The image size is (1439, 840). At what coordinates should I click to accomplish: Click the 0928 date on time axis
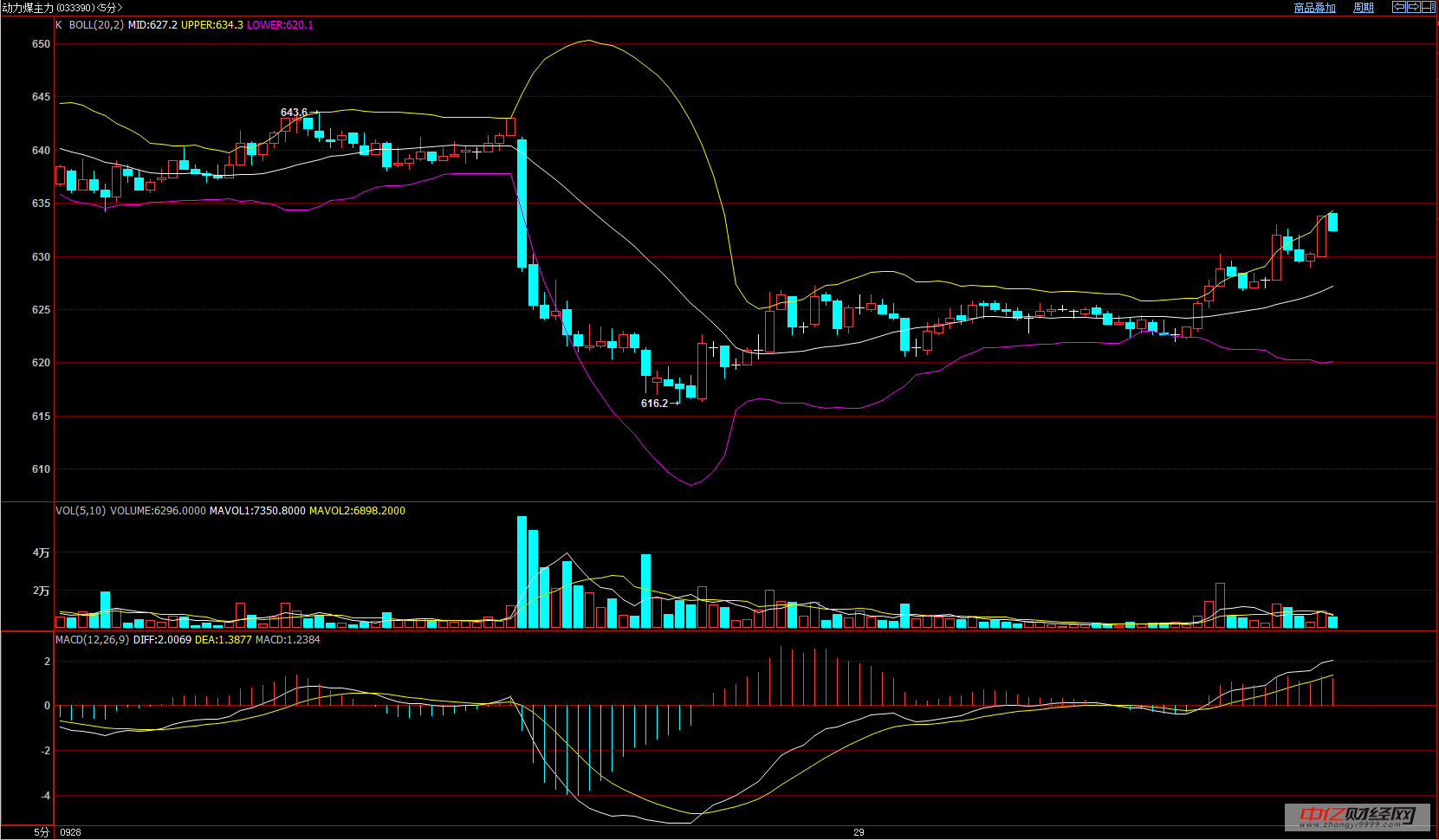(71, 832)
